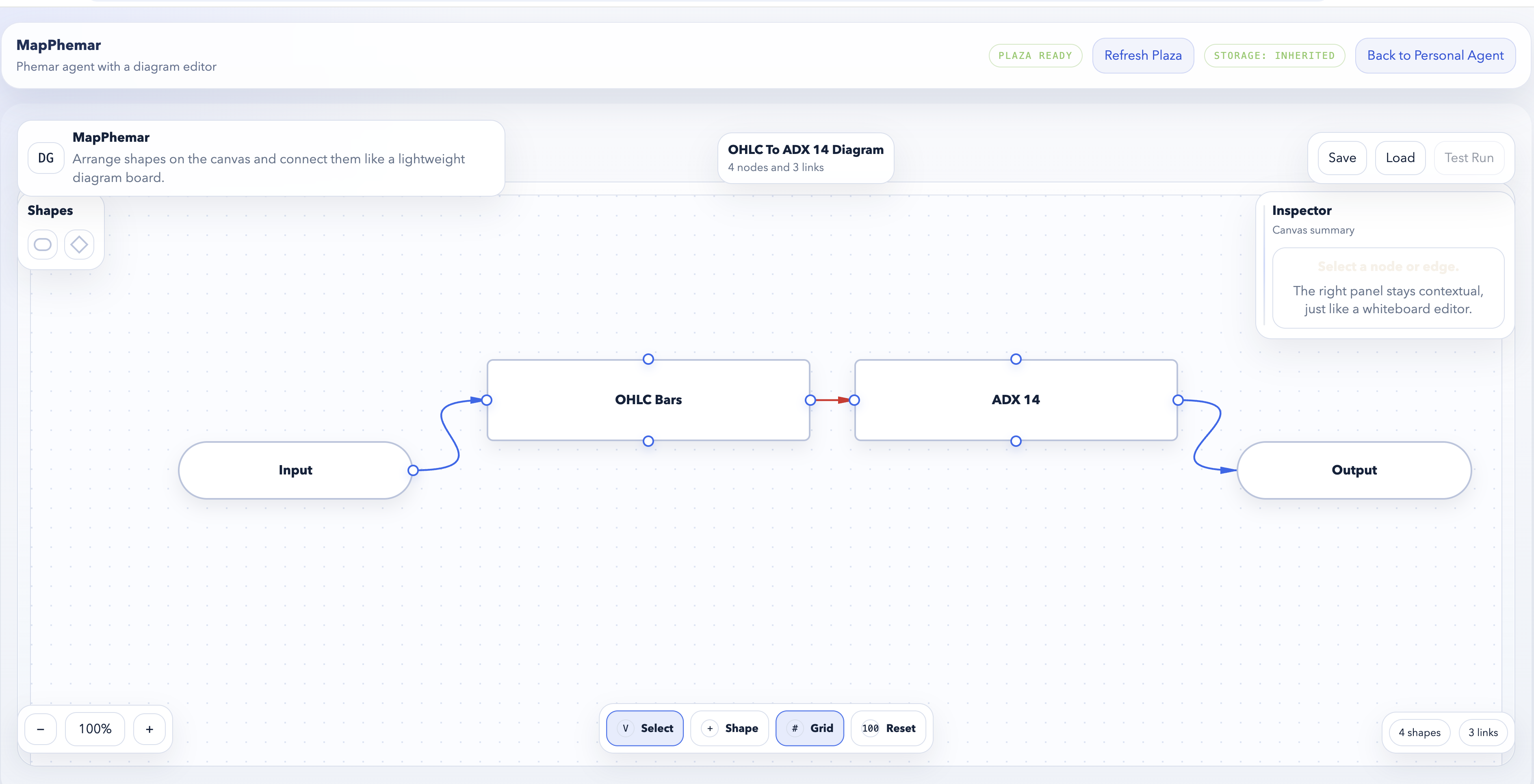Activate the Select tool mode
The height and width of the screenshot is (784, 1534).
click(645, 728)
